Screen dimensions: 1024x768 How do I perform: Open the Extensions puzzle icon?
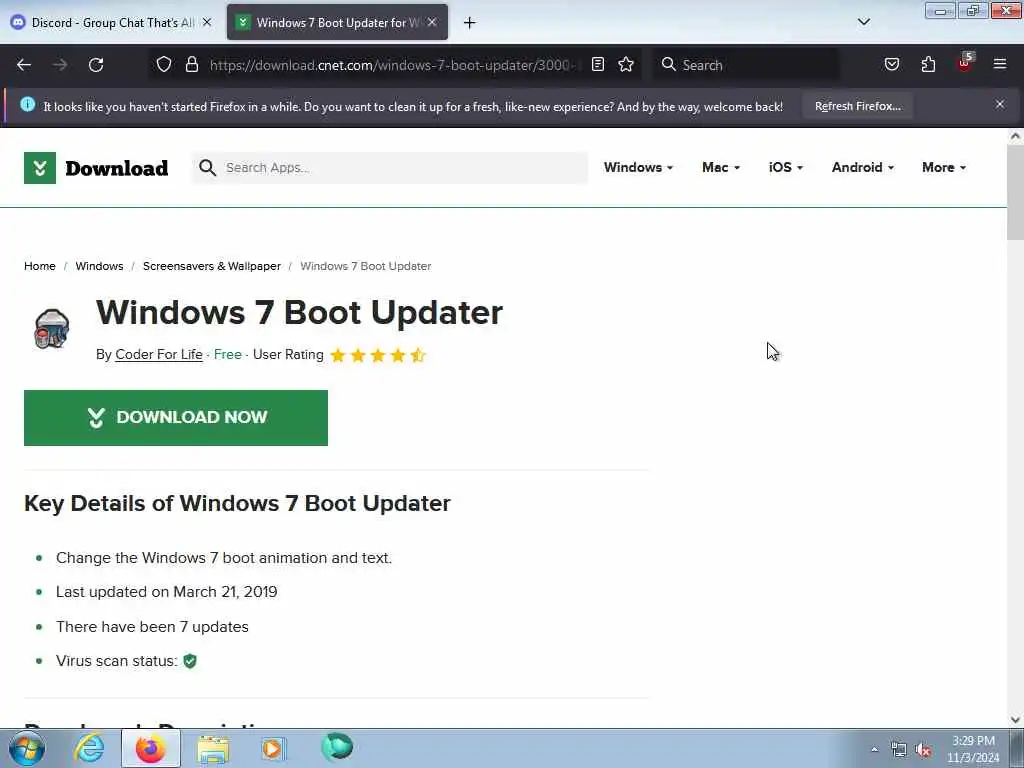(x=928, y=64)
